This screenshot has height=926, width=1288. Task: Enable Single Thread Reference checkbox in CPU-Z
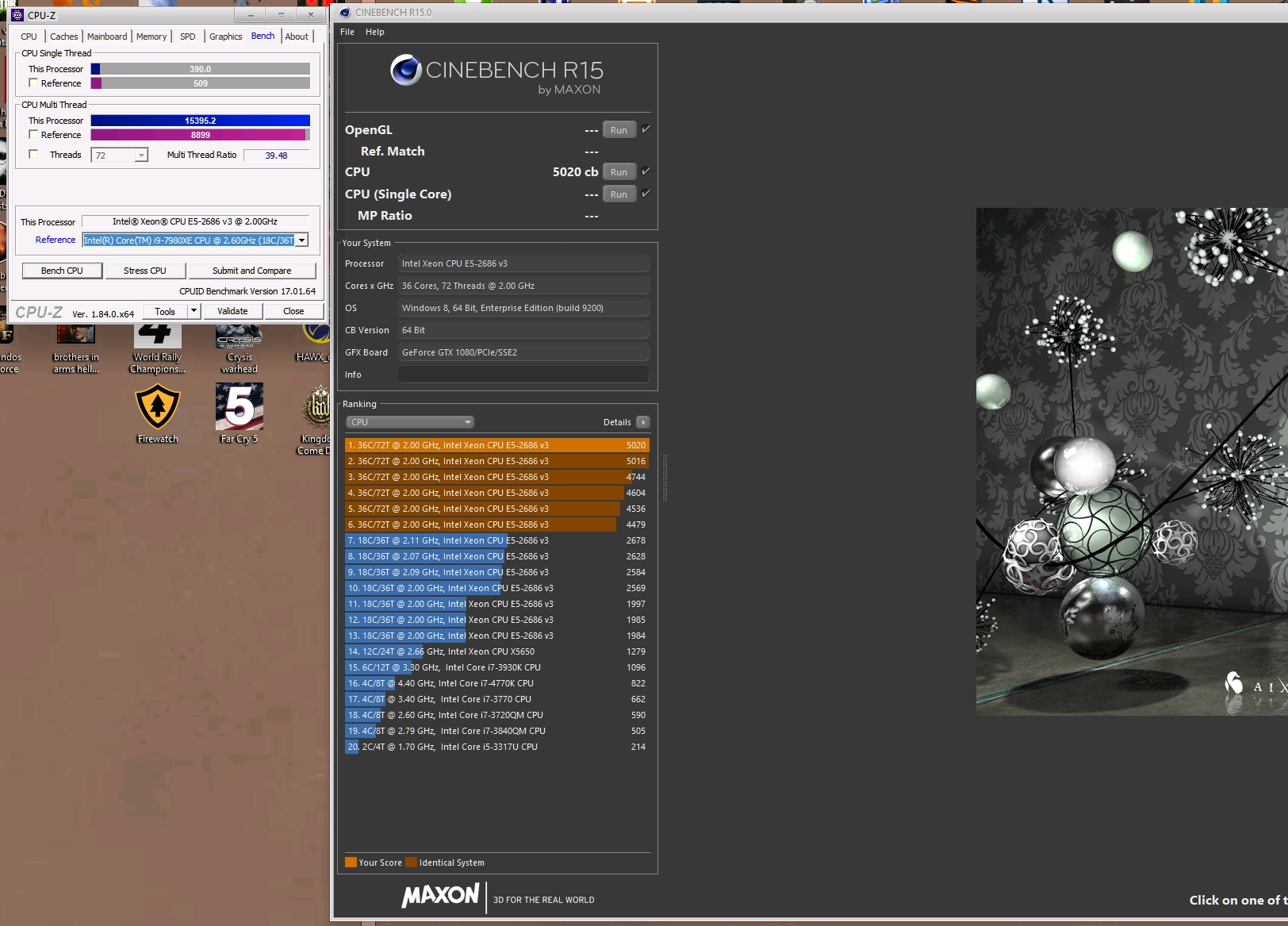pos(33,83)
